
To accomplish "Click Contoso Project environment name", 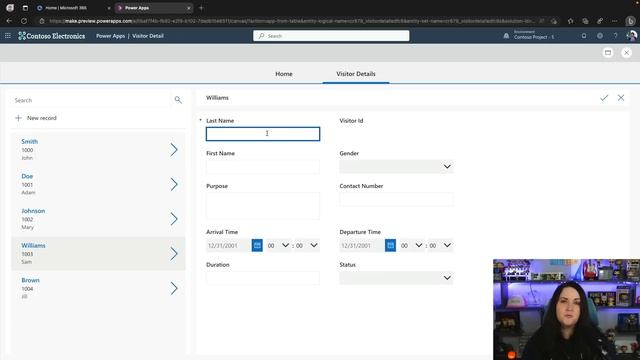I will (x=534, y=37).
